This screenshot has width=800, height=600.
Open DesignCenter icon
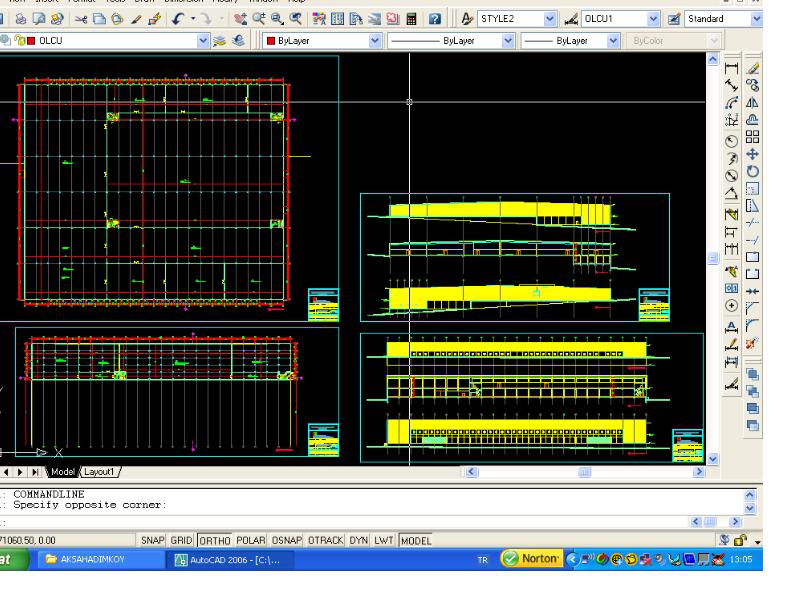(x=337, y=19)
